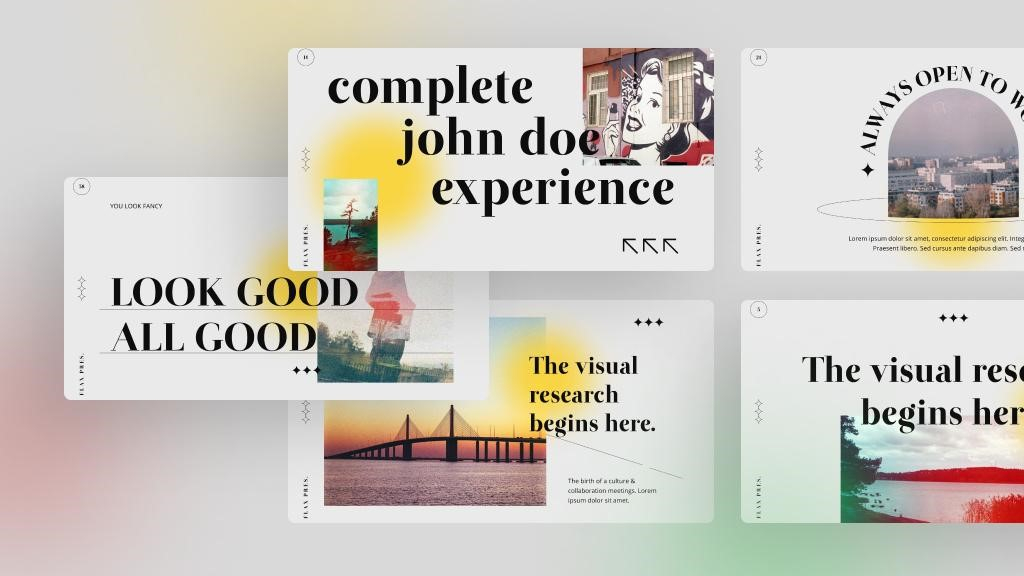Click the vertical "FLAX PRES." label on the LOOK GOOD slide

pos(82,374)
